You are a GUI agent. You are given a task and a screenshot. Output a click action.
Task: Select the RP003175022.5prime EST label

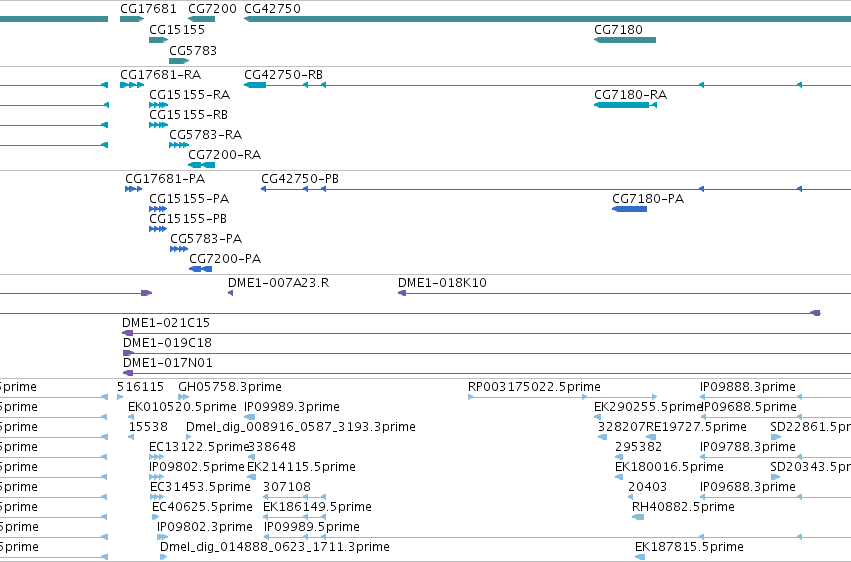pyautogui.click(x=535, y=387)
